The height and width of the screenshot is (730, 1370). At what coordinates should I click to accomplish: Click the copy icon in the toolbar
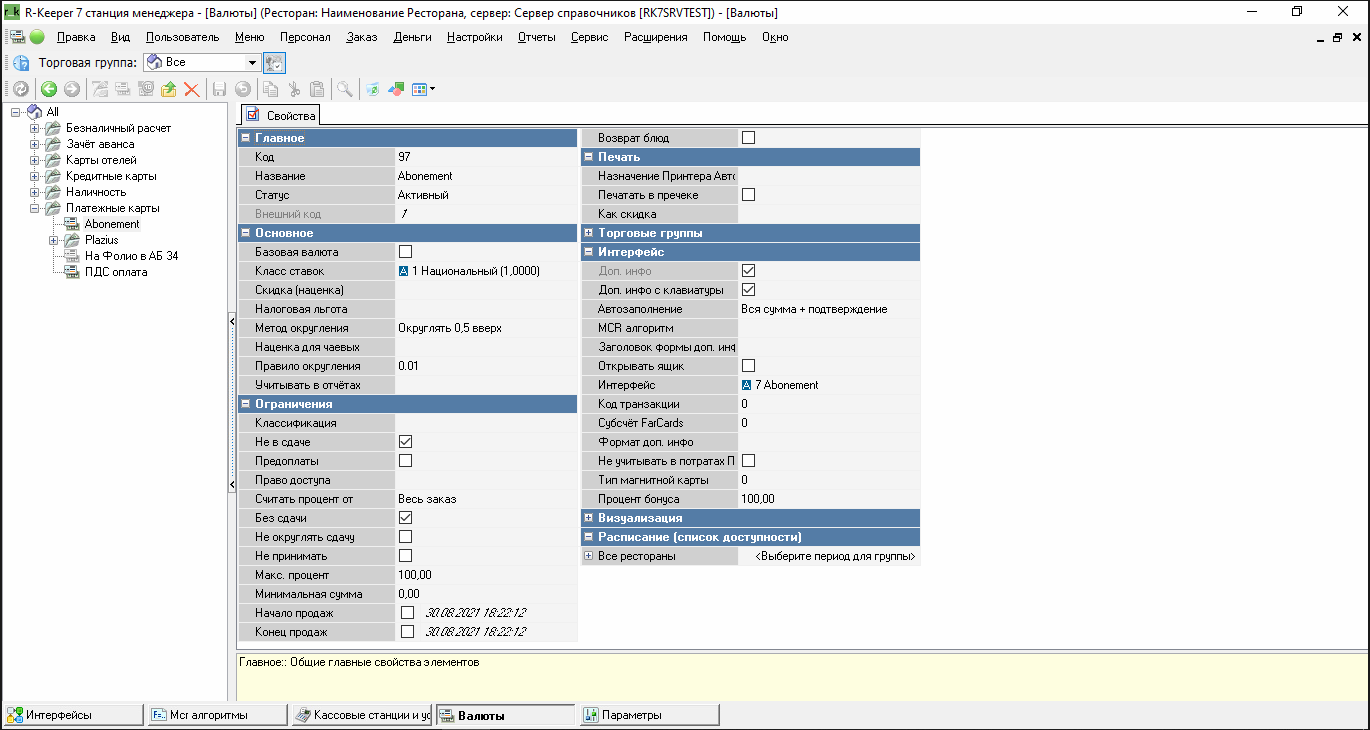(270, 89)
